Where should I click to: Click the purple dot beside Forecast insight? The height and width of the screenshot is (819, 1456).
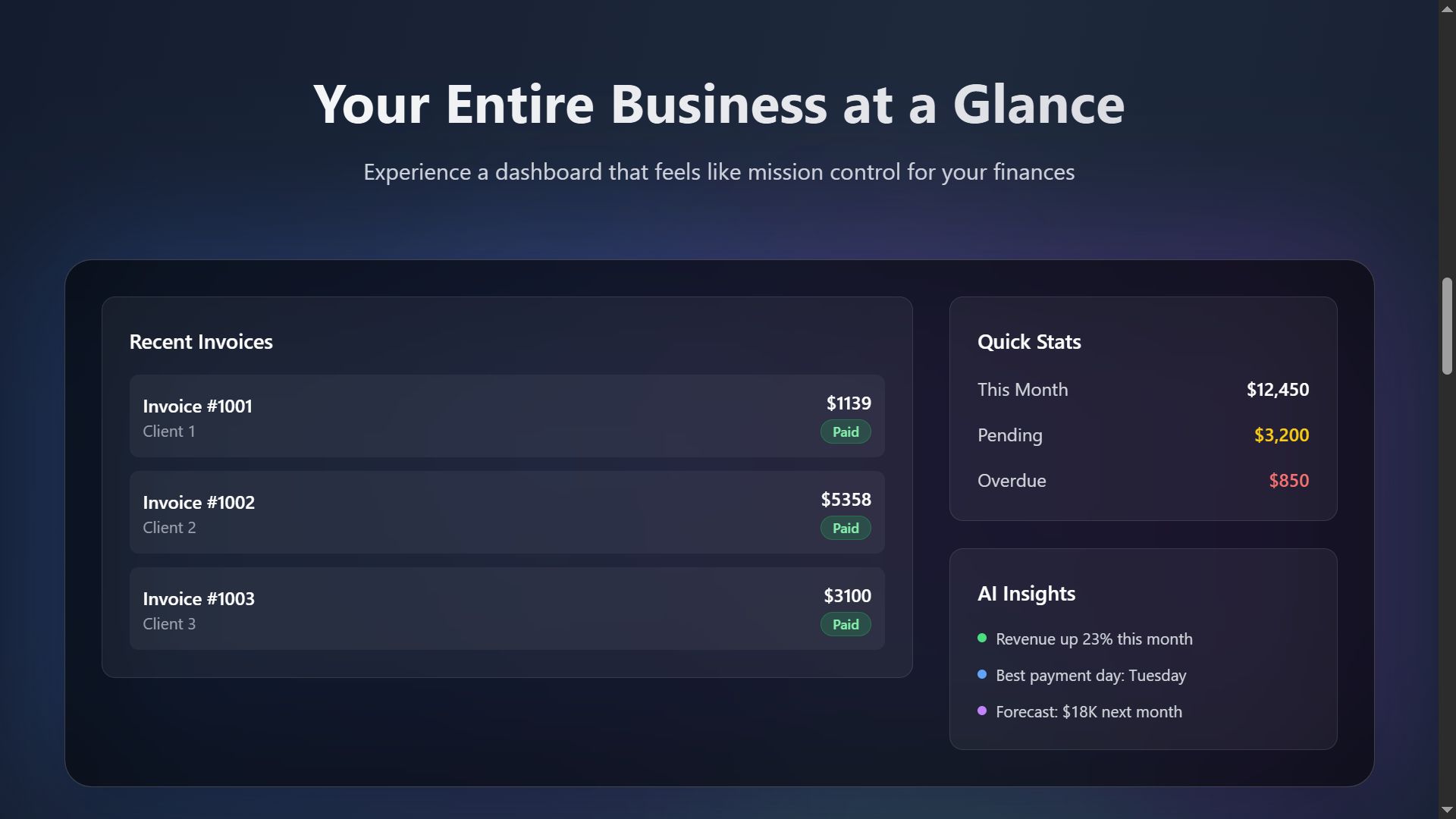coord(982,711)
